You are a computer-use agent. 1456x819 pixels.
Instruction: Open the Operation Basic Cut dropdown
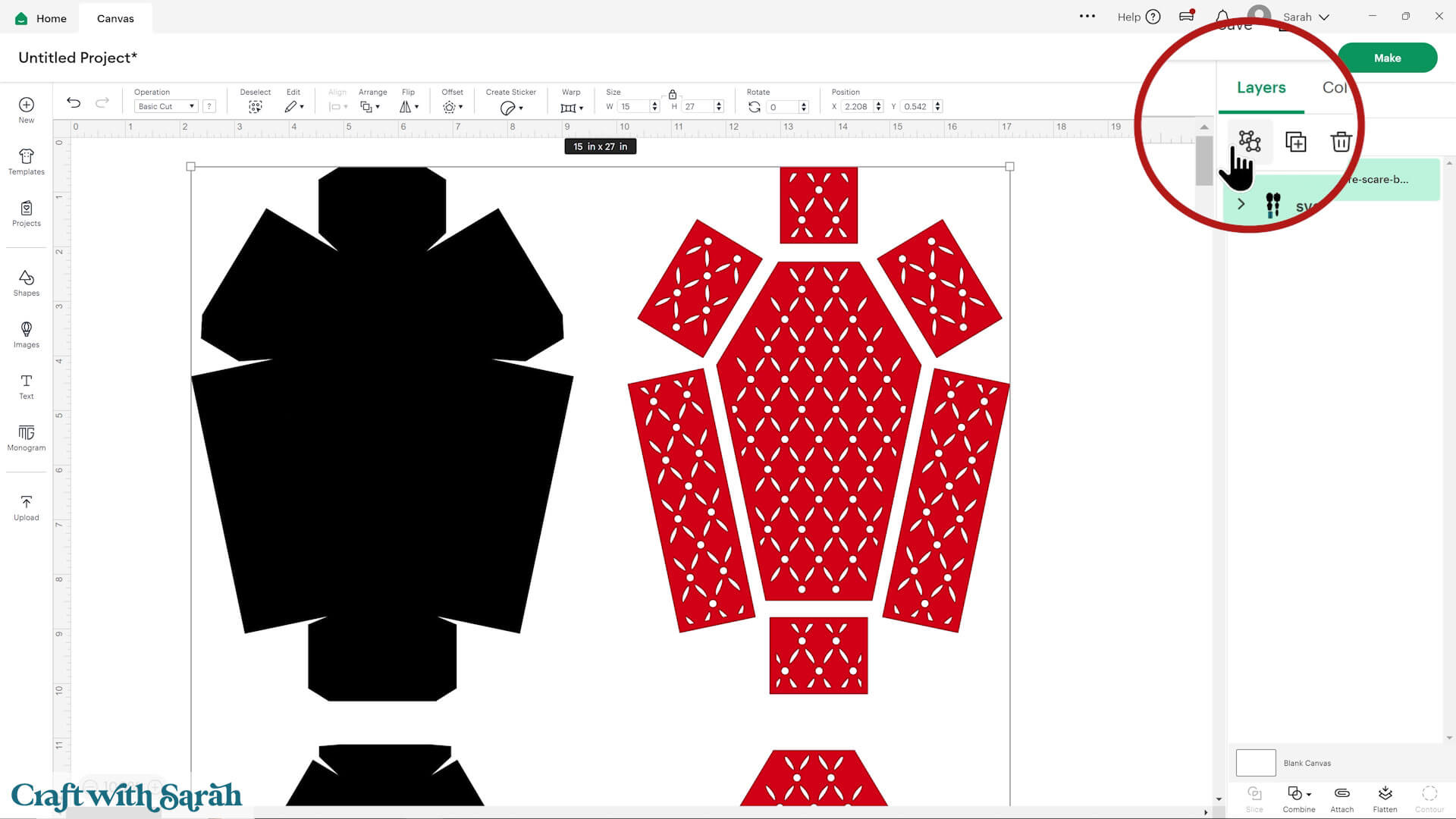165,106
